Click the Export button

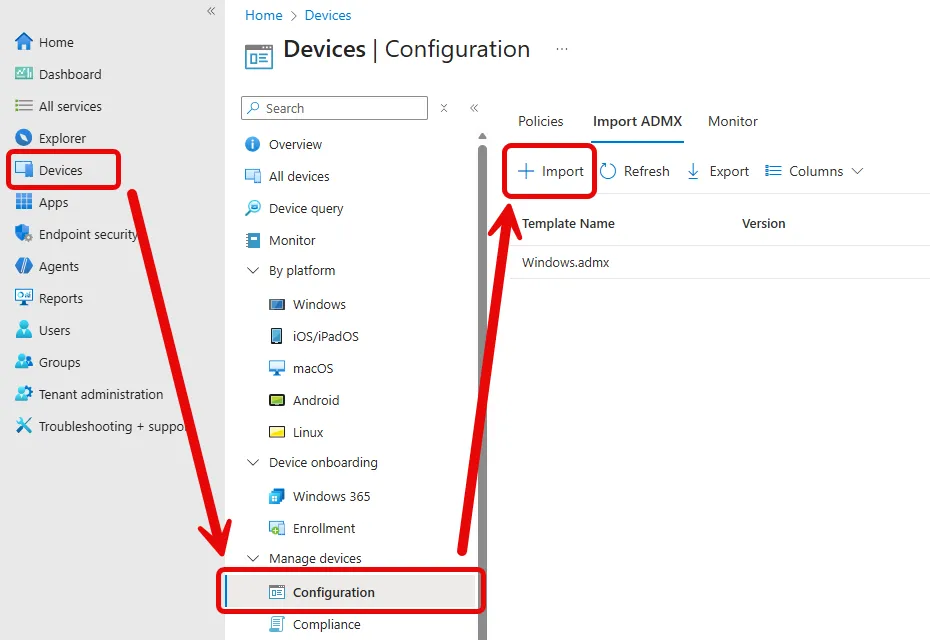pos(718,171)
